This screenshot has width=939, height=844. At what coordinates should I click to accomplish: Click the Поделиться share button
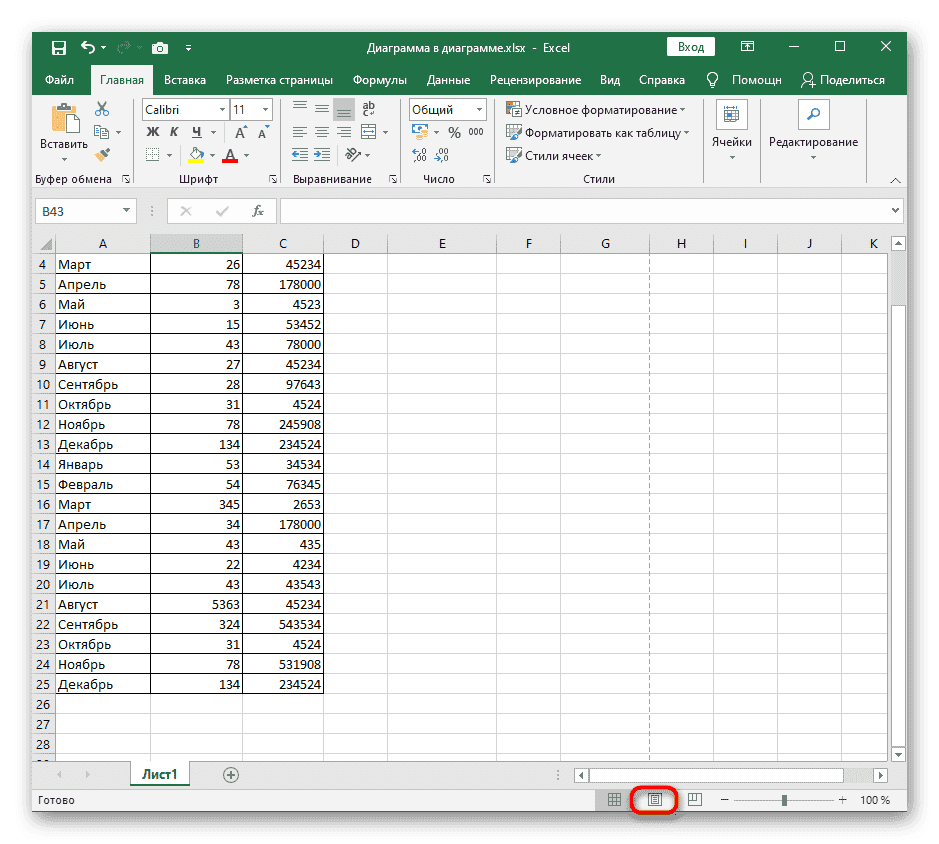[x=843, y=80]
